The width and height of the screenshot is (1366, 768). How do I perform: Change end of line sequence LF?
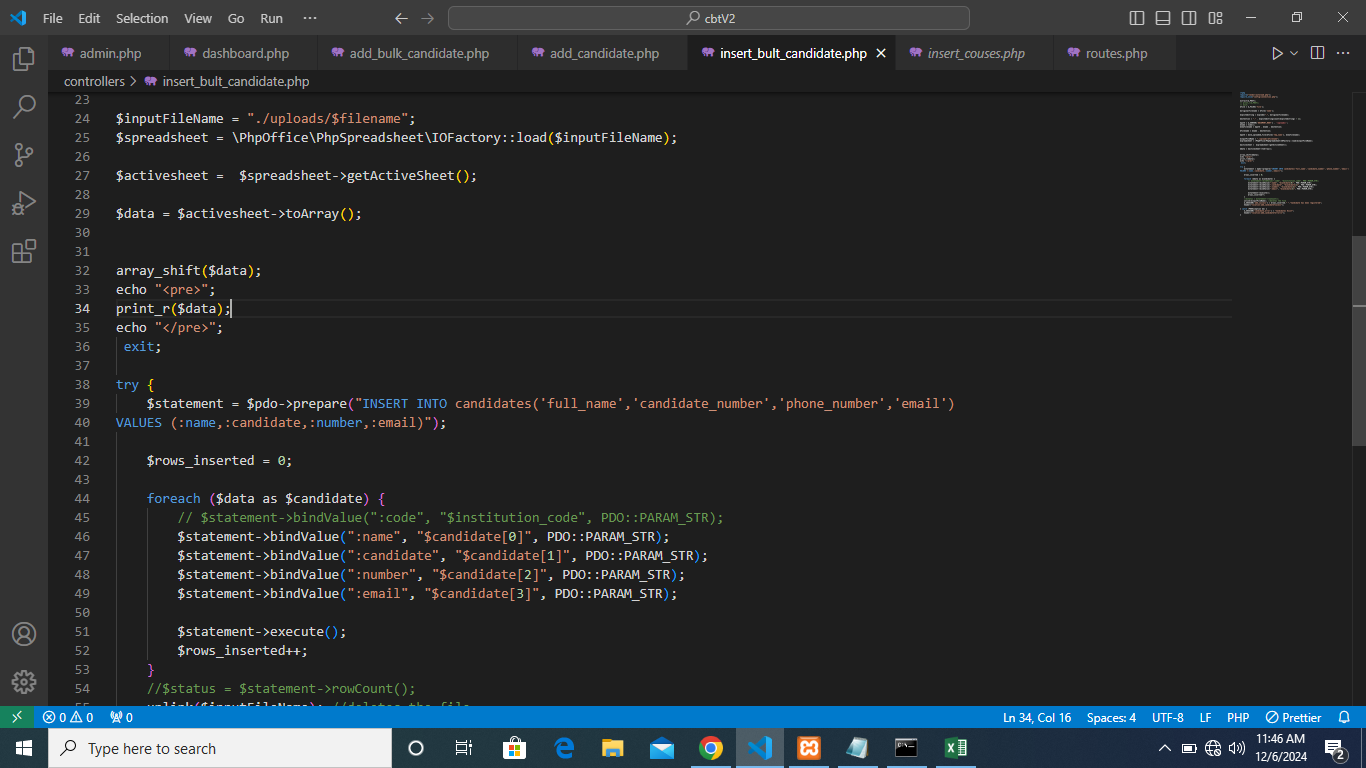tap(1205, 717)
